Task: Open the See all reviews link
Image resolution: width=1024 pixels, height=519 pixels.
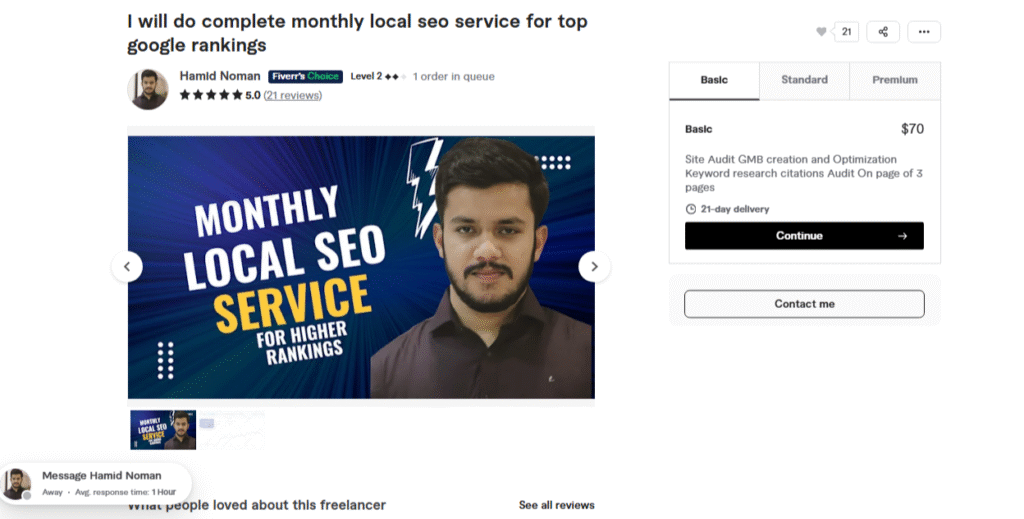Action: tap(556, 505)
